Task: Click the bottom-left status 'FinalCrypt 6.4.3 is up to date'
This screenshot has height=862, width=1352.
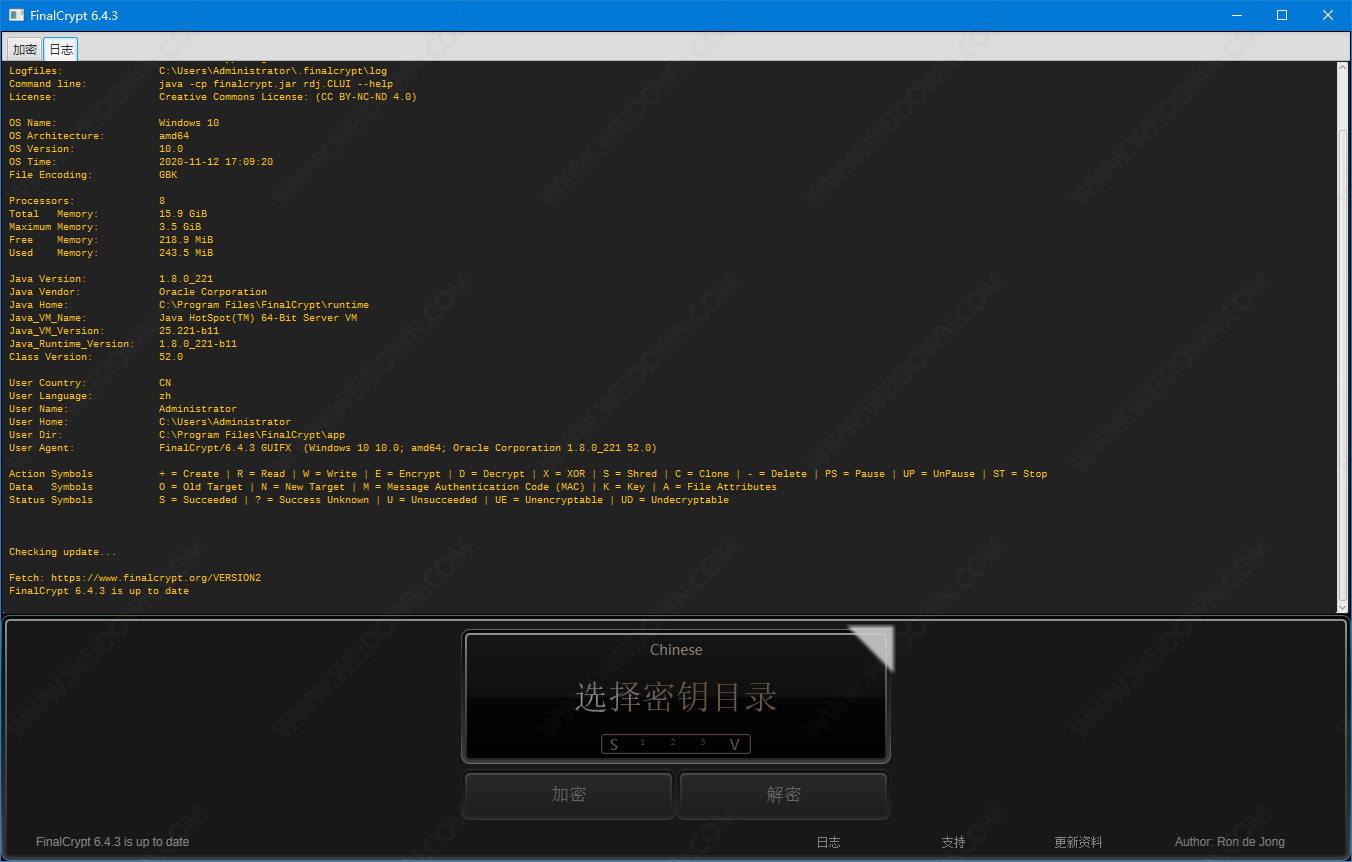Action: 112,842
